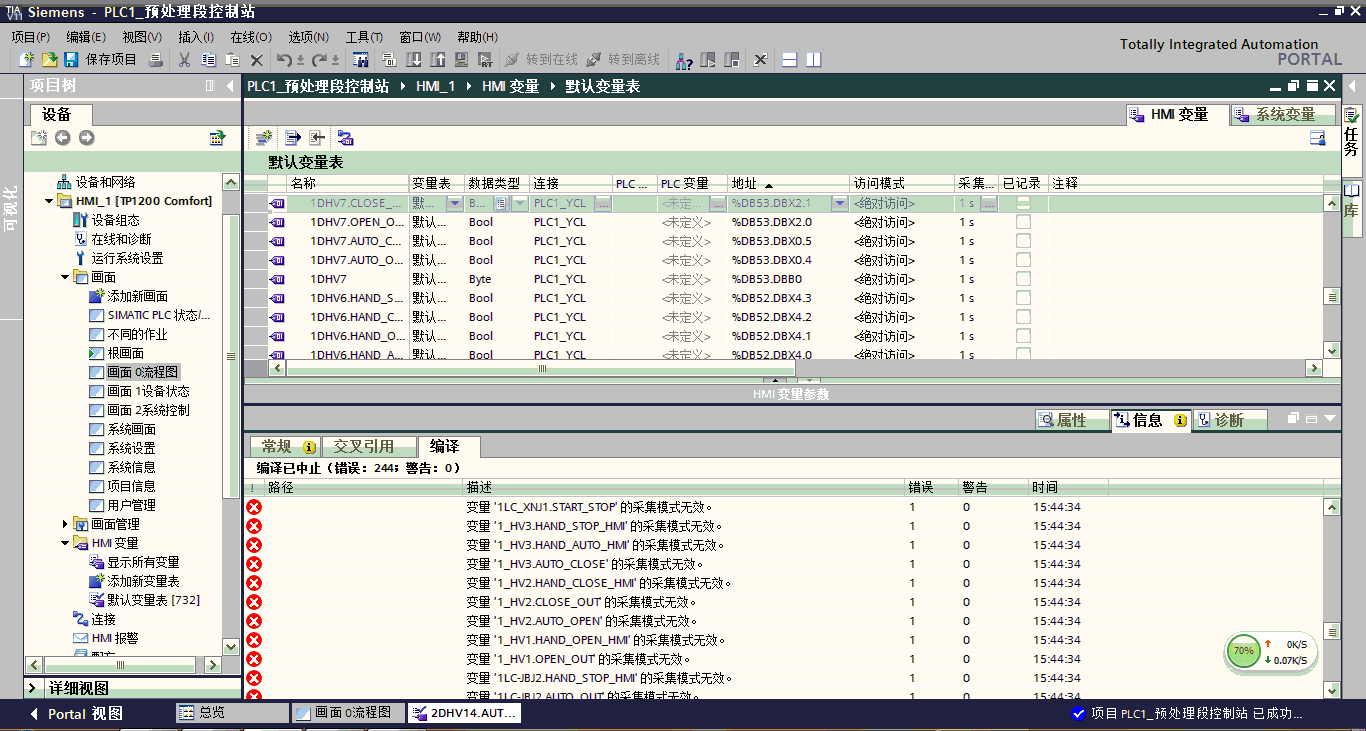Viewport: 1366px width, 731px height.
Task: Expand the 详细视图 panel
Action: [x=33, y=688]
